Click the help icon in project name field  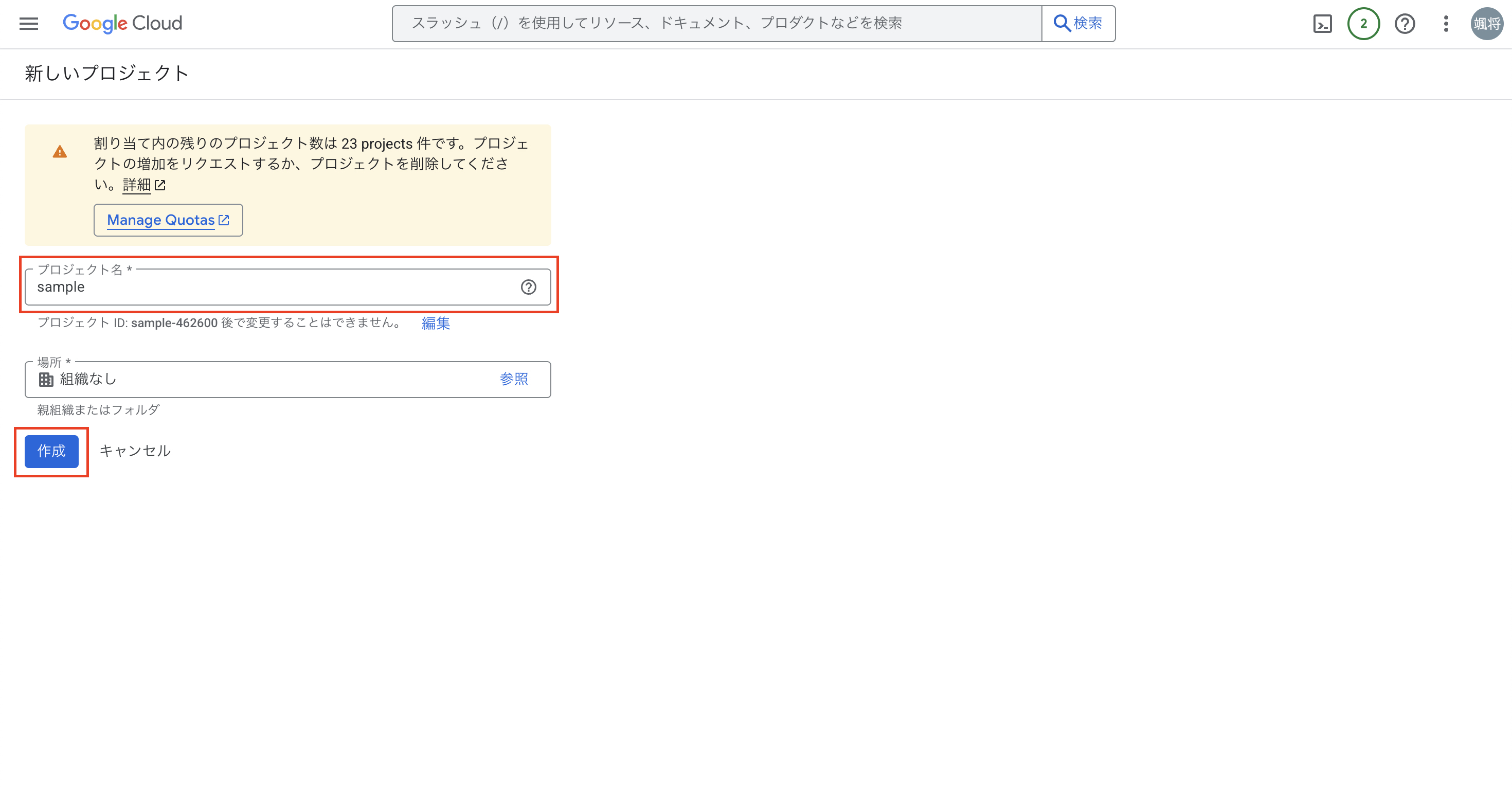528,287
